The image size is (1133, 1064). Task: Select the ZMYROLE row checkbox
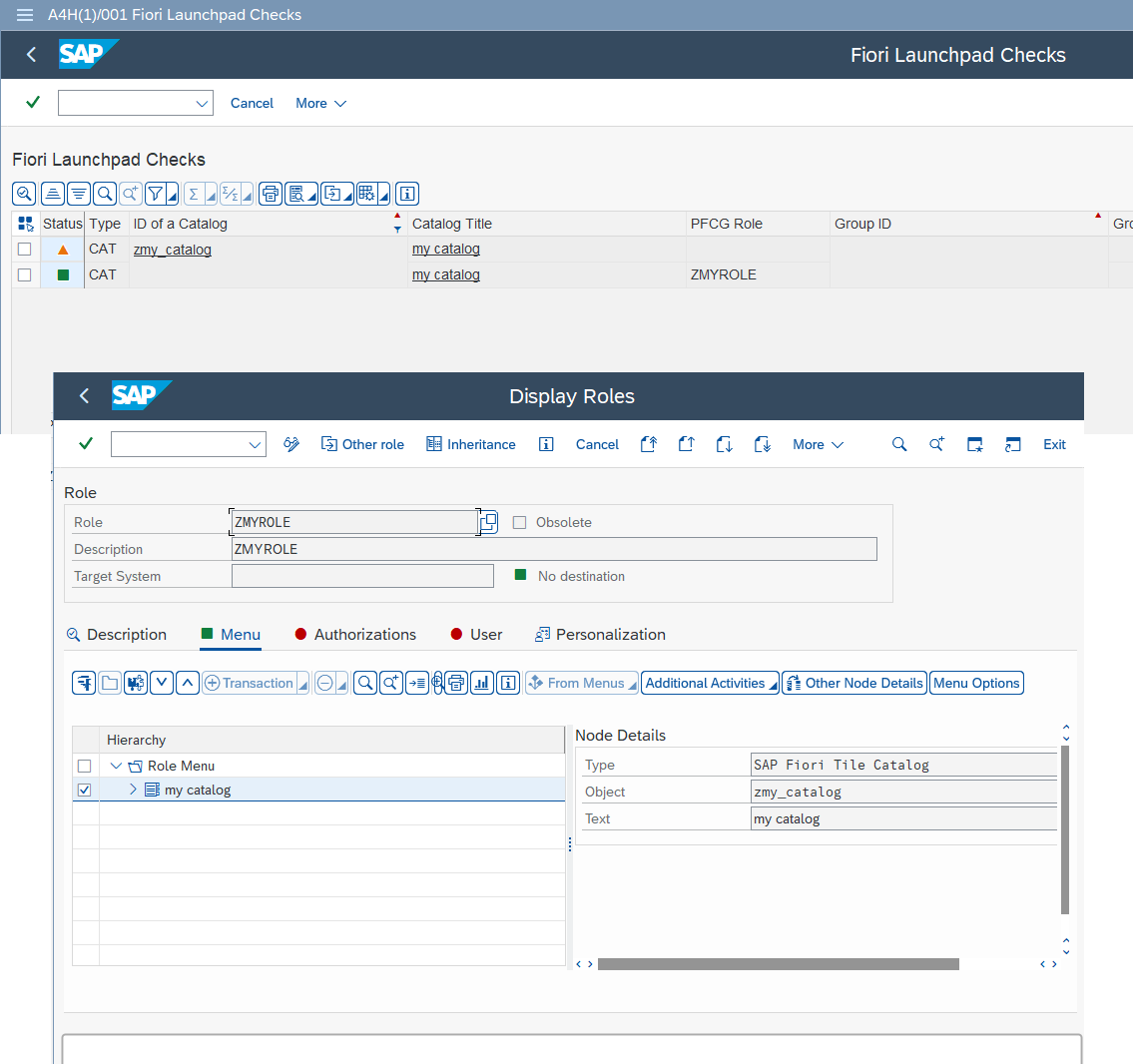(25, 275)
